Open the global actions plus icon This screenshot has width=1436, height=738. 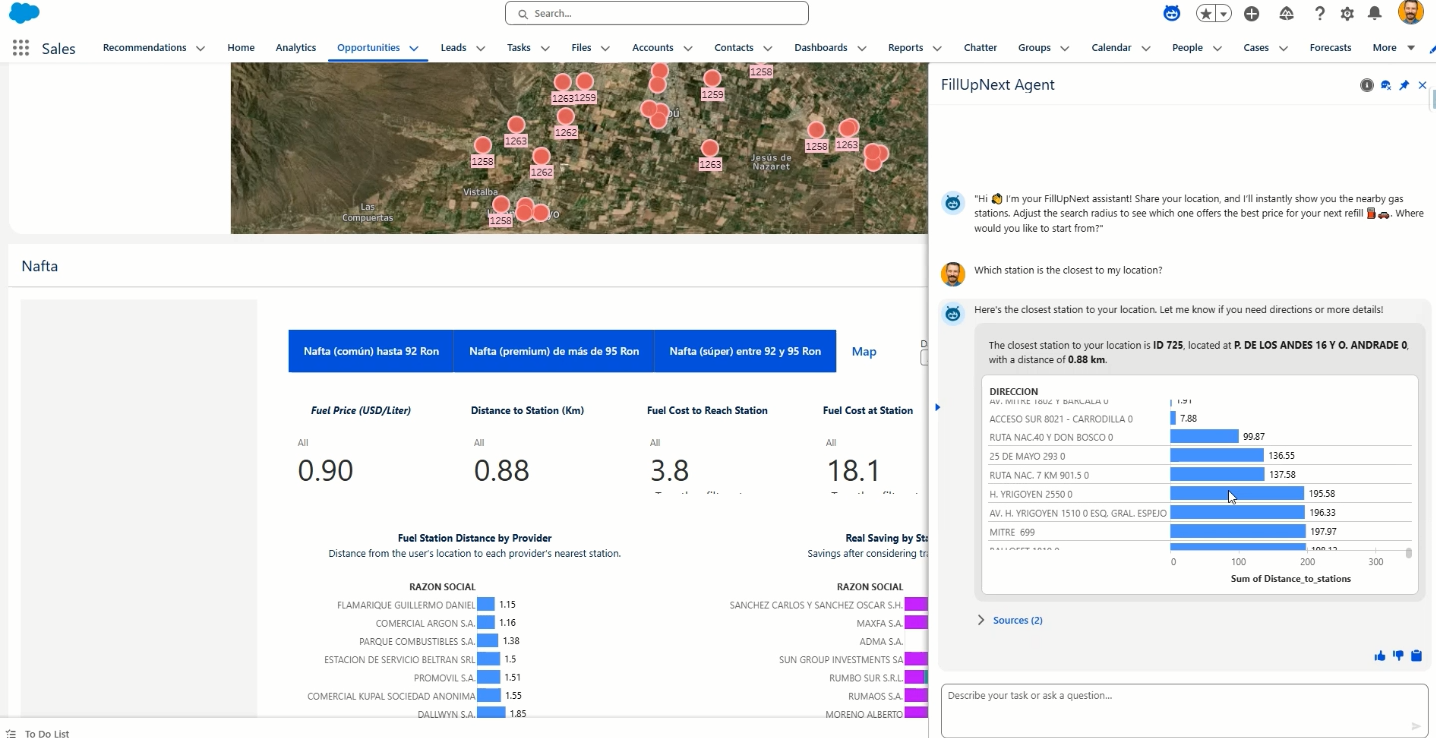click(1252, 14)
